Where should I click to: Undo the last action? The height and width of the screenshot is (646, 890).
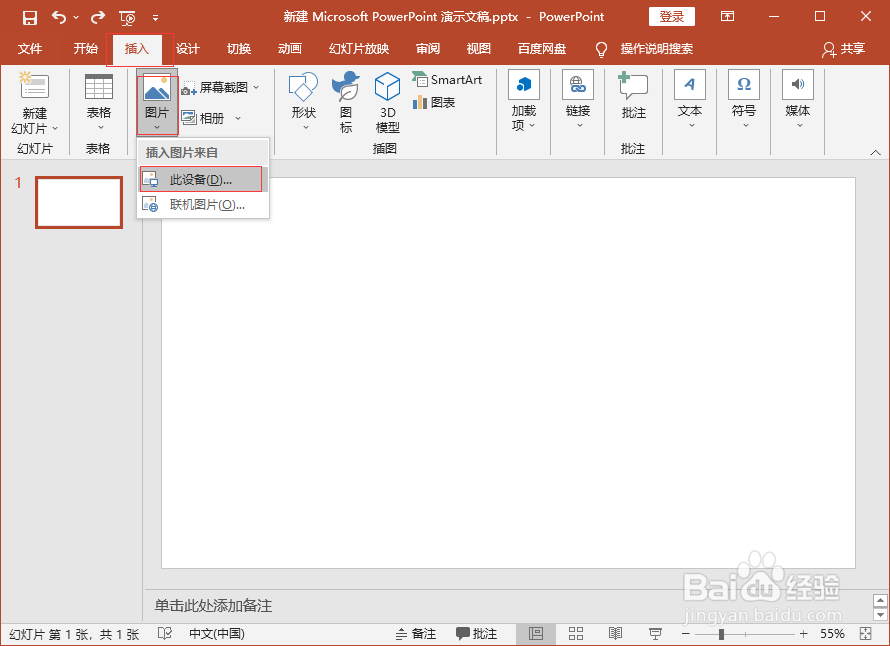coord(59,17)
